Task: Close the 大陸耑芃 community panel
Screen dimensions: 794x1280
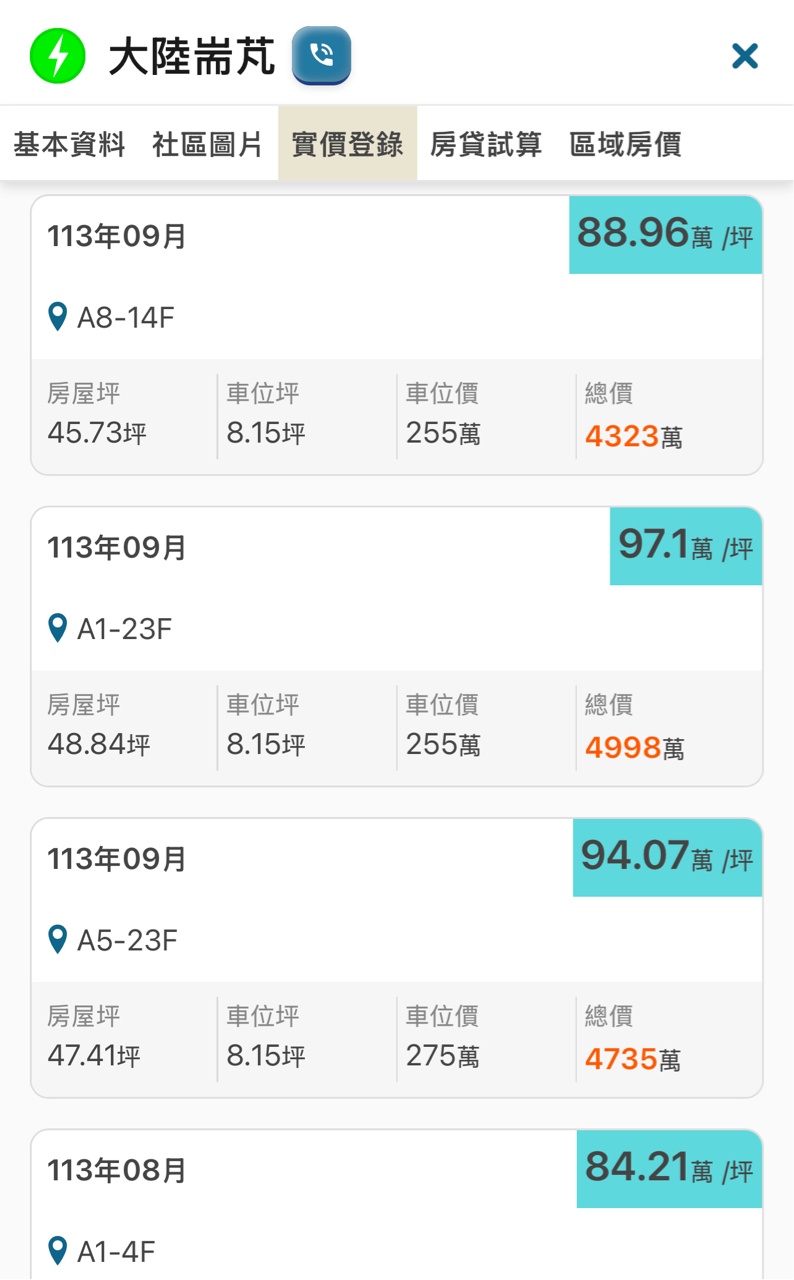Action: point(745,56)
